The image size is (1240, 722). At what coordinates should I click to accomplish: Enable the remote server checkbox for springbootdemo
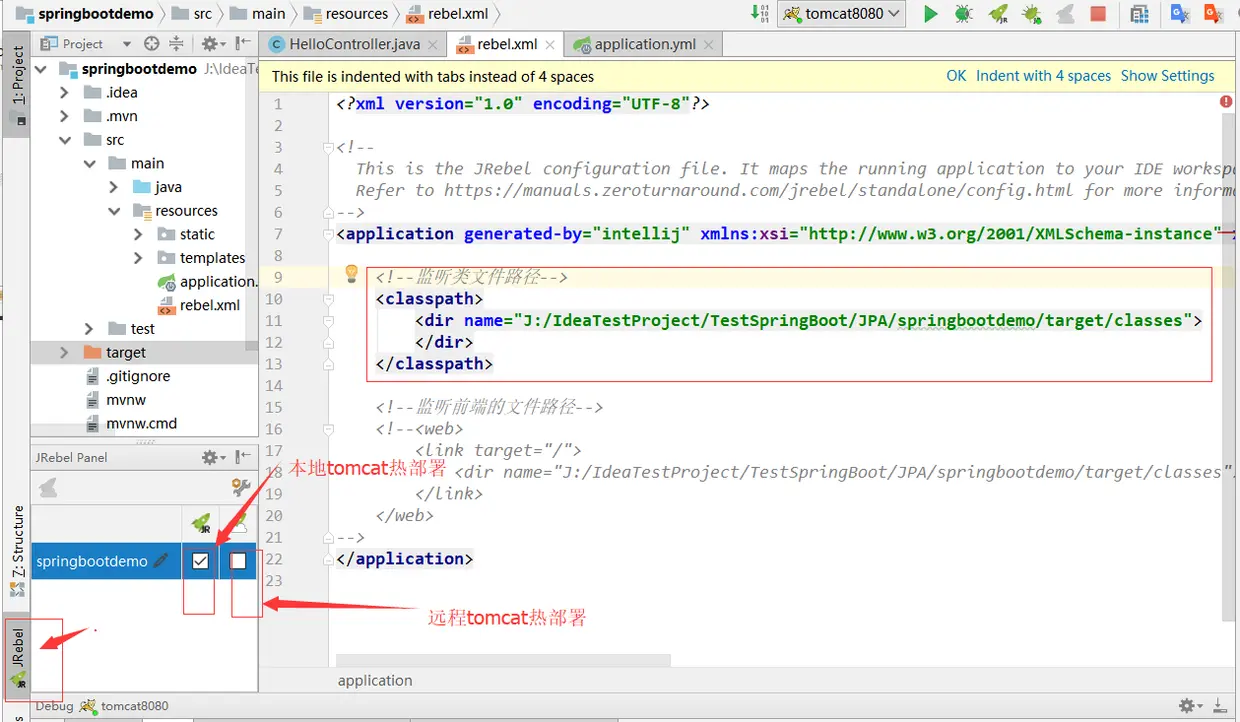(238, 561)
